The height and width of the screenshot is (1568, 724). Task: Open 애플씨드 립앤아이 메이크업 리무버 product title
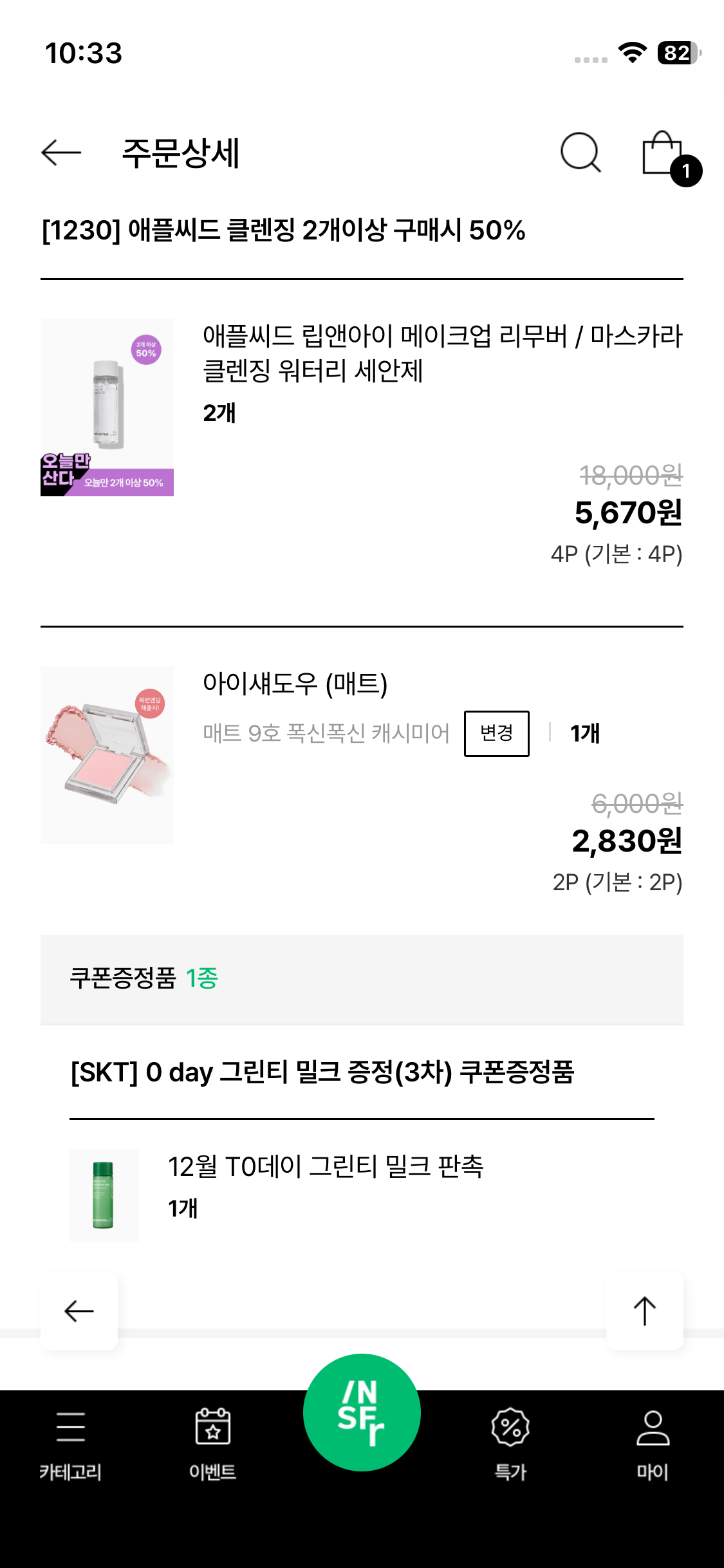pyautogui.click(x=442, y=353)
